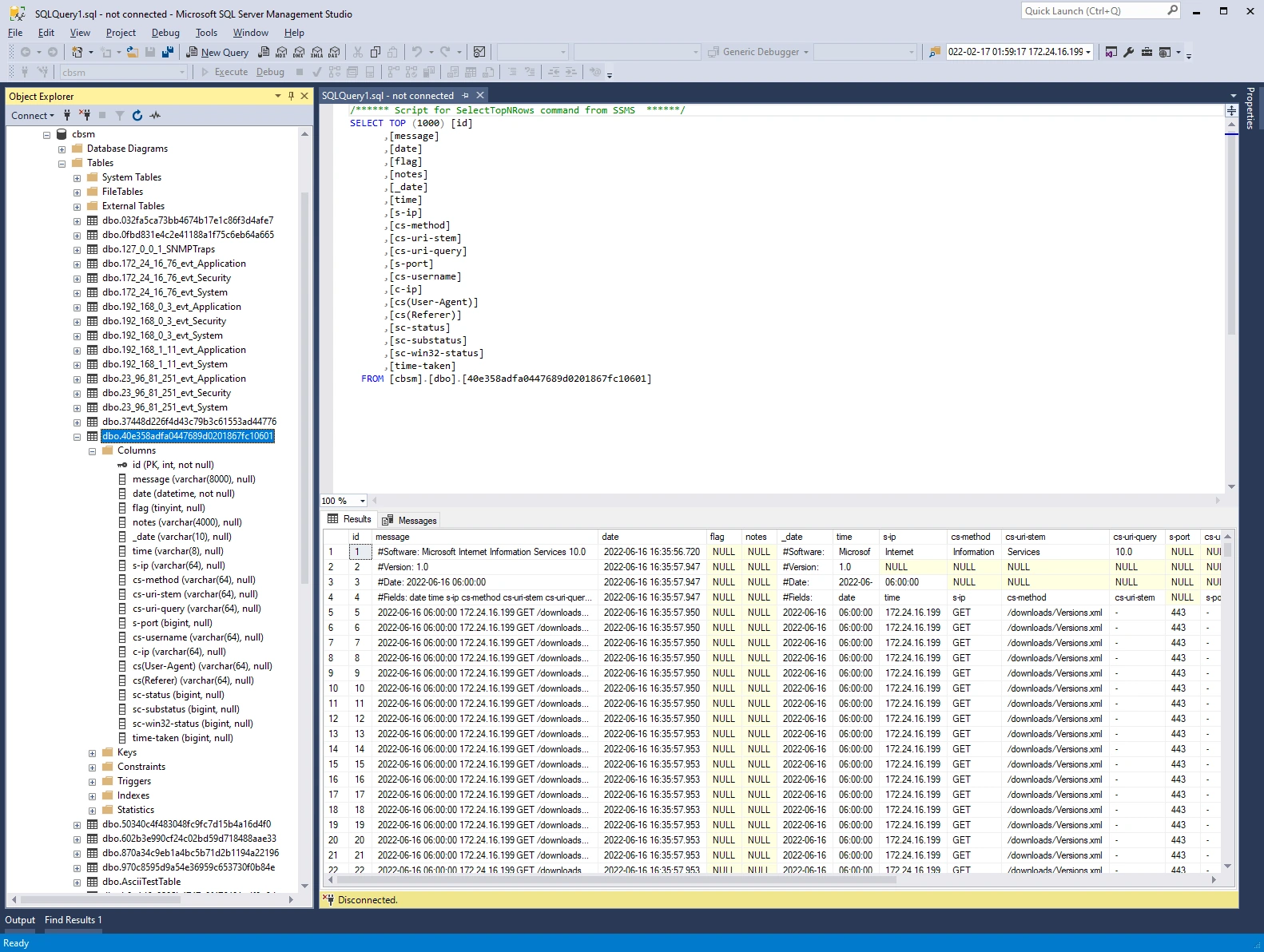Click the MDX query icon
This screenshot has width=1264, height=952.
click(x=281, y=52)
